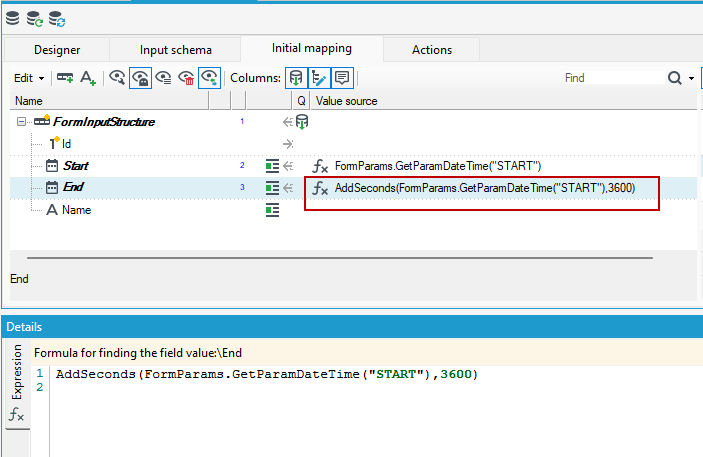The image size is (703, 457).
Task: Click number 1 in FormInputStructure row
Action: [242, 121]
